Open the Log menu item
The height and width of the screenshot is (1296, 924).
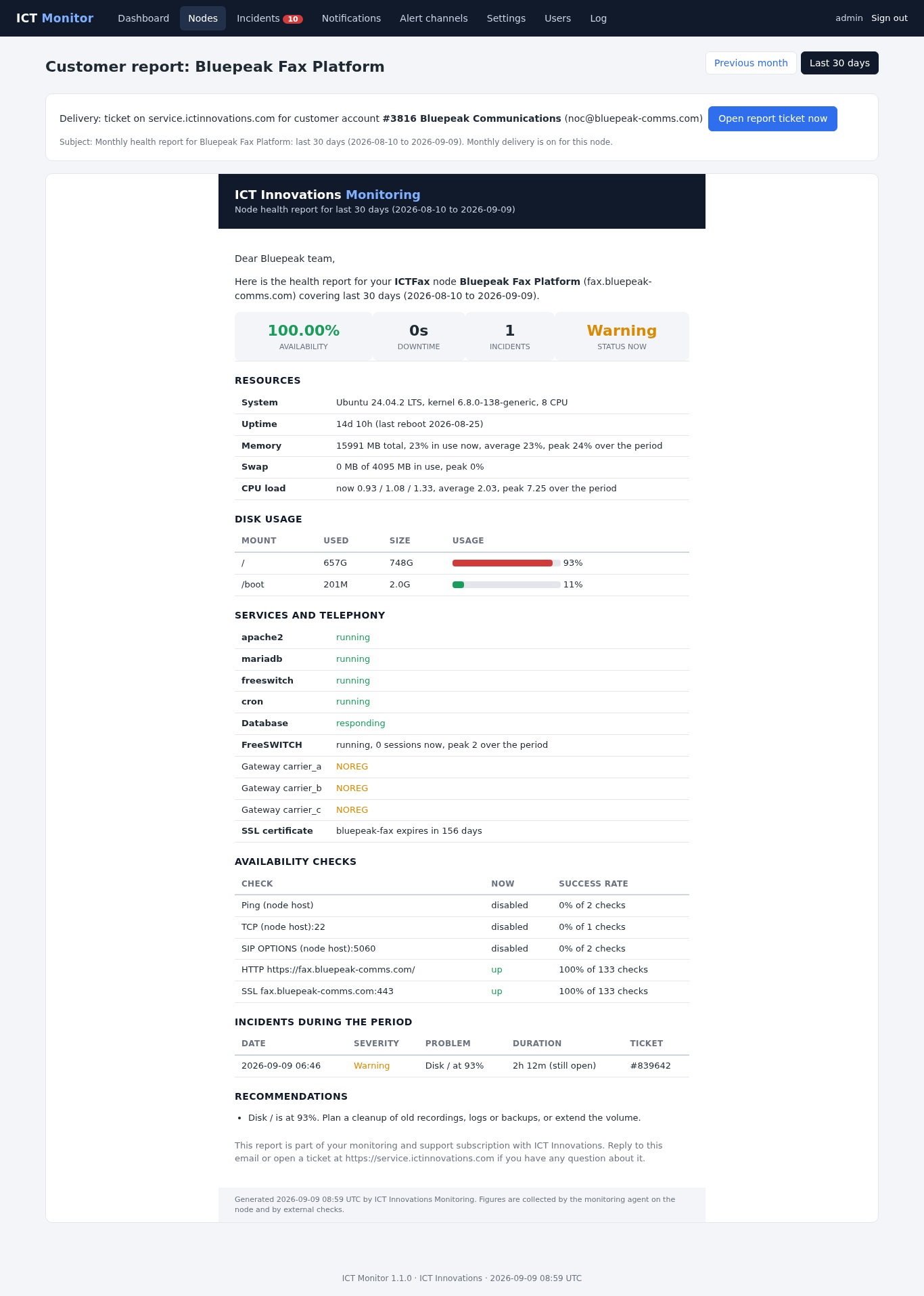(x=598, y=18)
